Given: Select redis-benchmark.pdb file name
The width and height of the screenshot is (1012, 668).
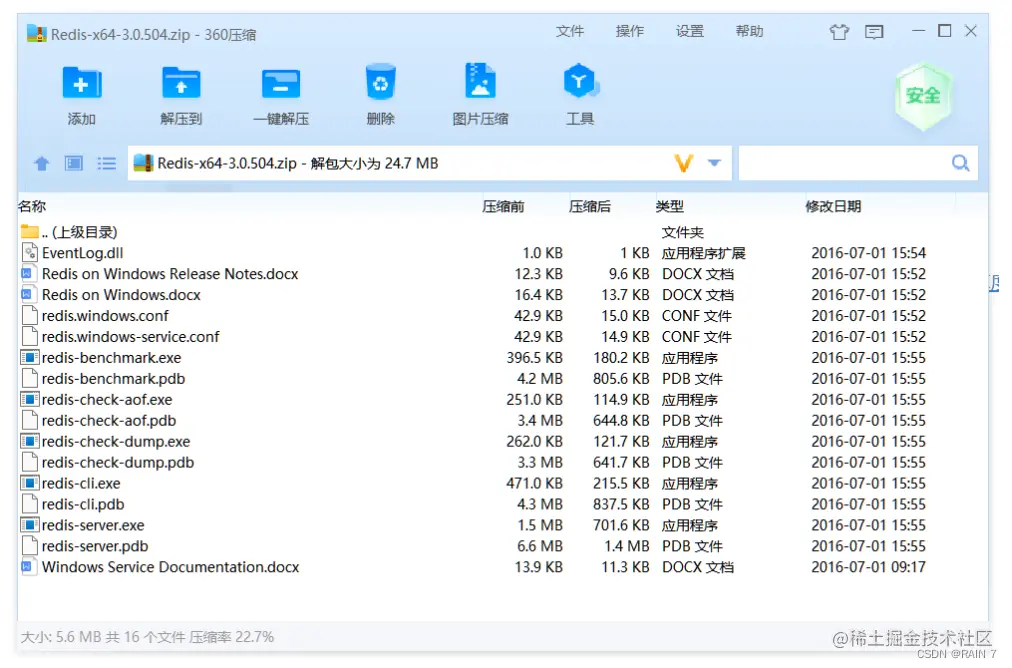Looking at the screenshot, I should [113, 378].
